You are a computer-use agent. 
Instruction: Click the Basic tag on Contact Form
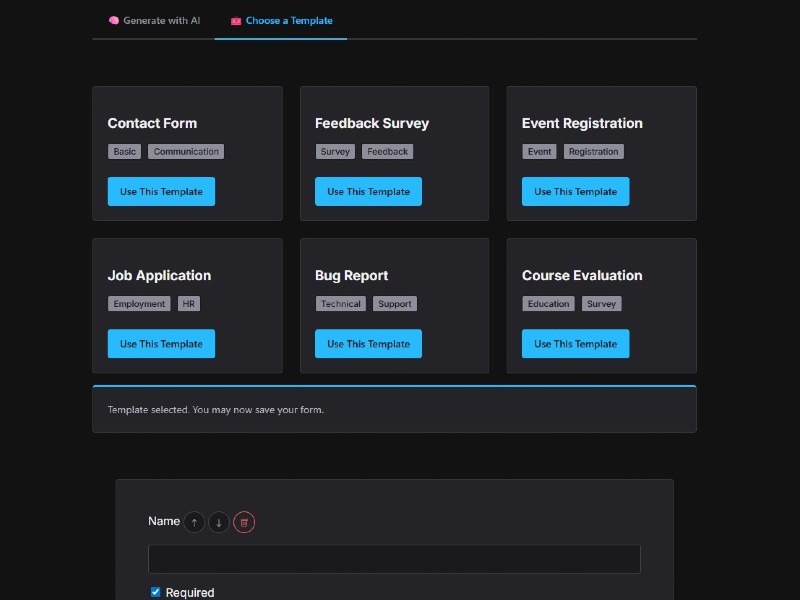tap(124, 151)
